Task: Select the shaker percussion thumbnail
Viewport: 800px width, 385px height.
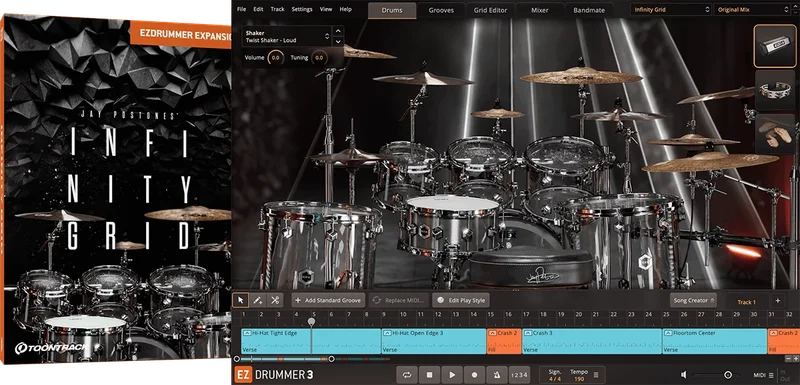Action: click(x=774, y=47)
